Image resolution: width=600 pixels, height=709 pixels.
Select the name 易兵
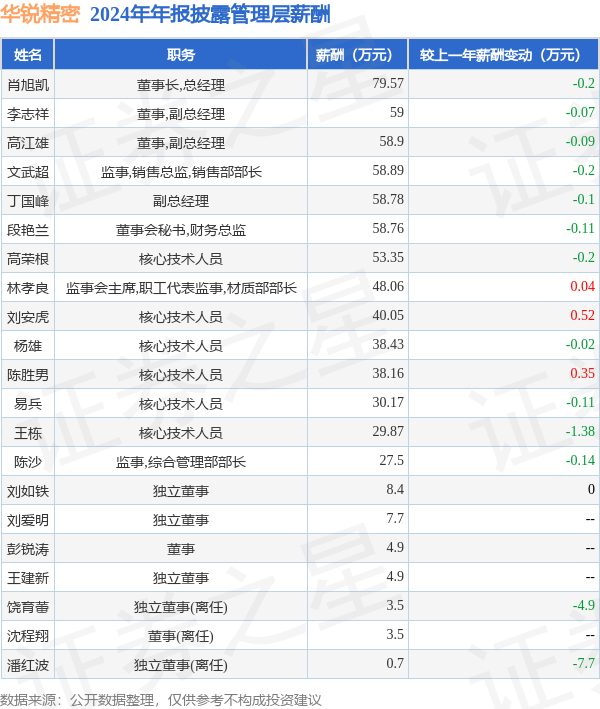coord(28,403)
